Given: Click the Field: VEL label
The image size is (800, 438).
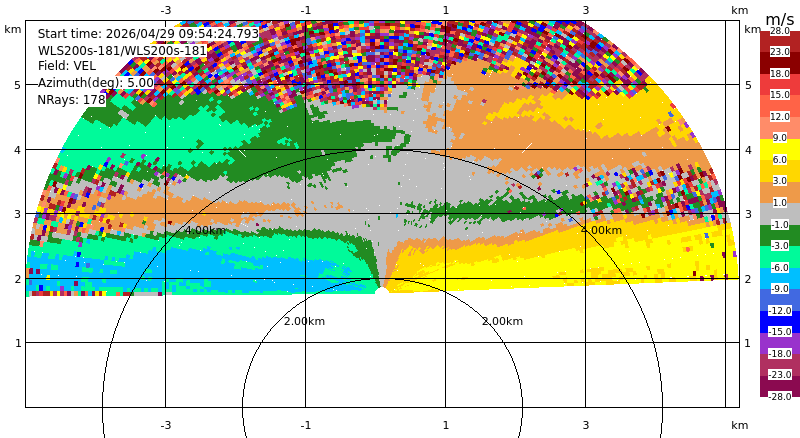Looking at the screenshot, I should click(x=67, y=66).
